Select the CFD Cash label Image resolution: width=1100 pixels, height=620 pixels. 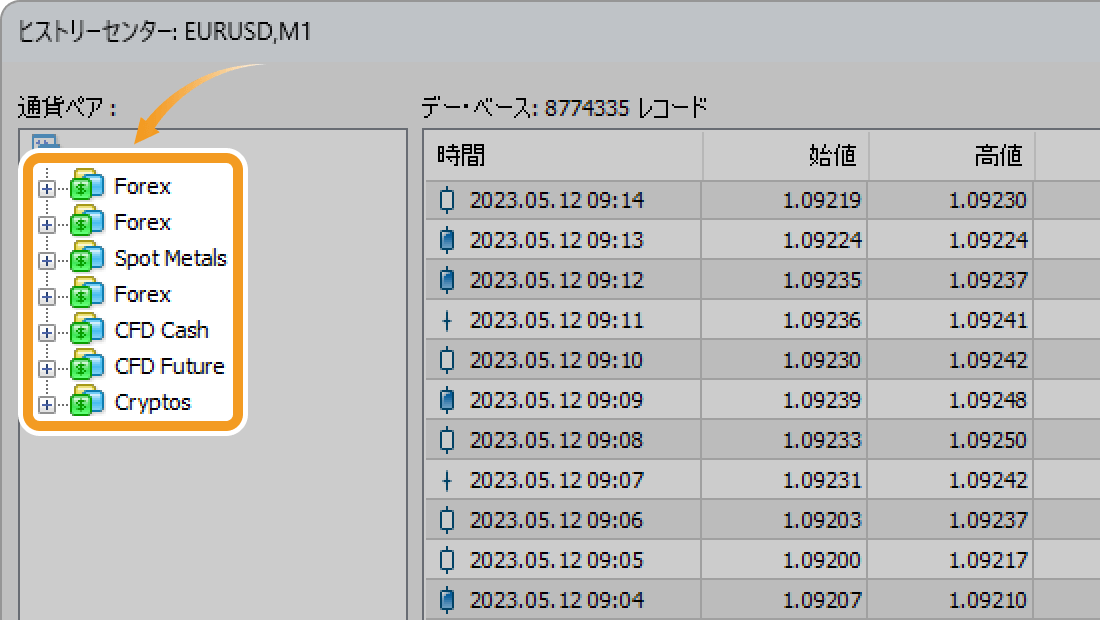click(161, 330)
